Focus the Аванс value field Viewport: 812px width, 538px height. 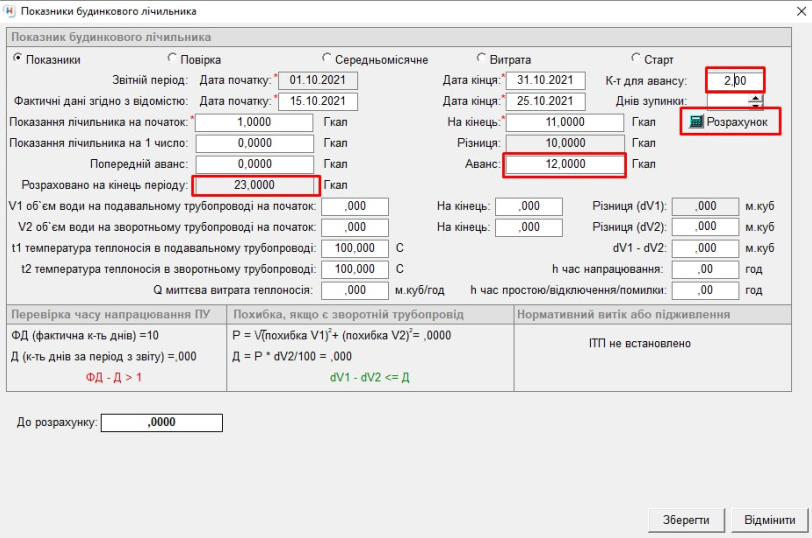click(565, 164)
